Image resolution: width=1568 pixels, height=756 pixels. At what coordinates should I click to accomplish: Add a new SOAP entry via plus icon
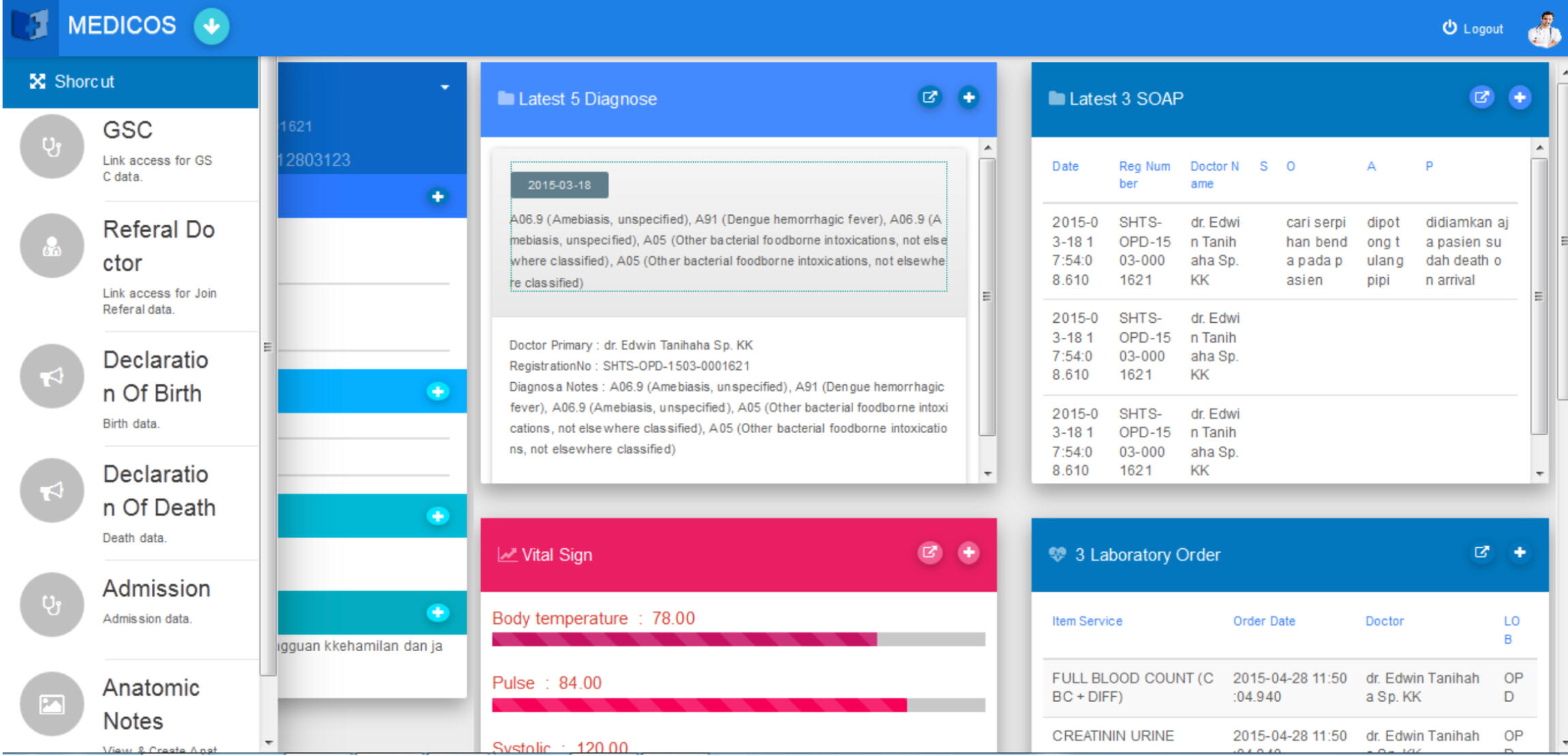click(1520, 97)
